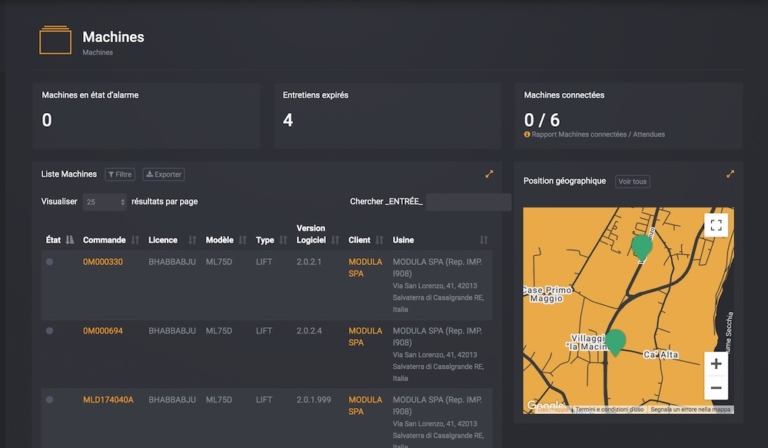Sort table by État column
This screenshot has height=448, width=768.
(59, 240)
